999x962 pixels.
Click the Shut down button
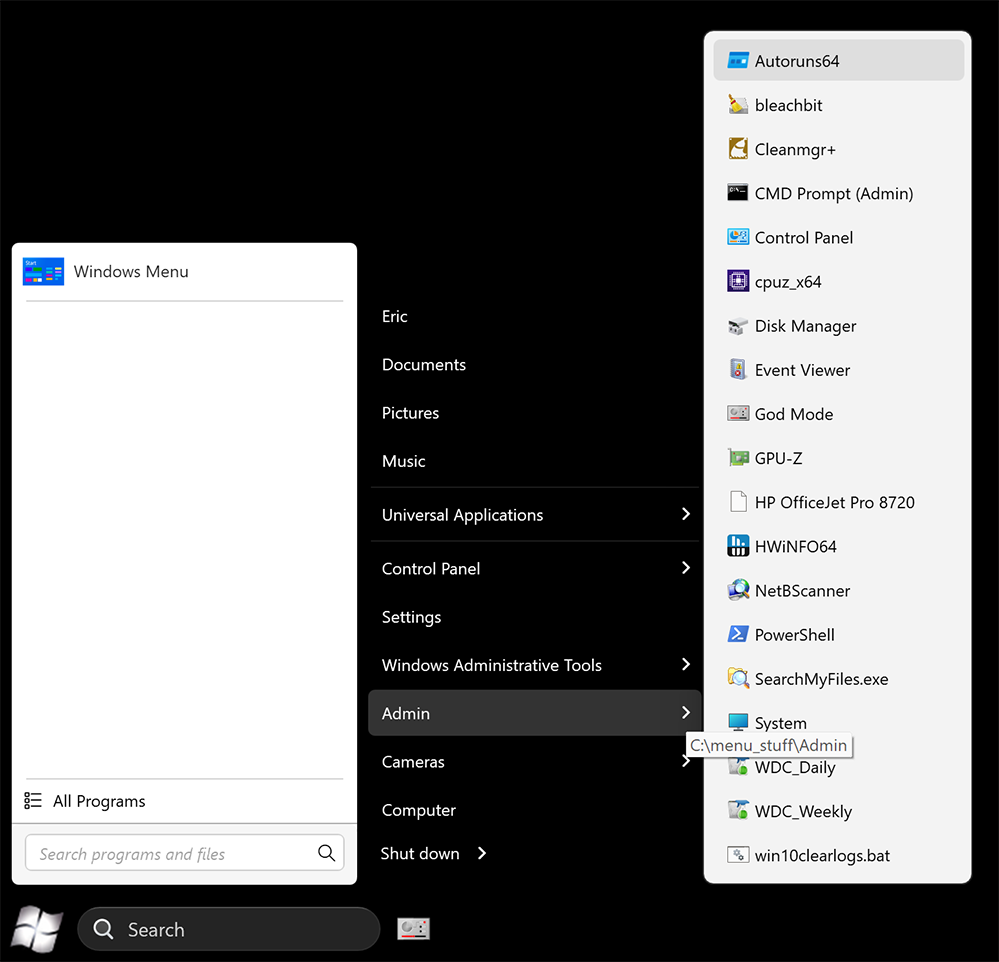420,853
